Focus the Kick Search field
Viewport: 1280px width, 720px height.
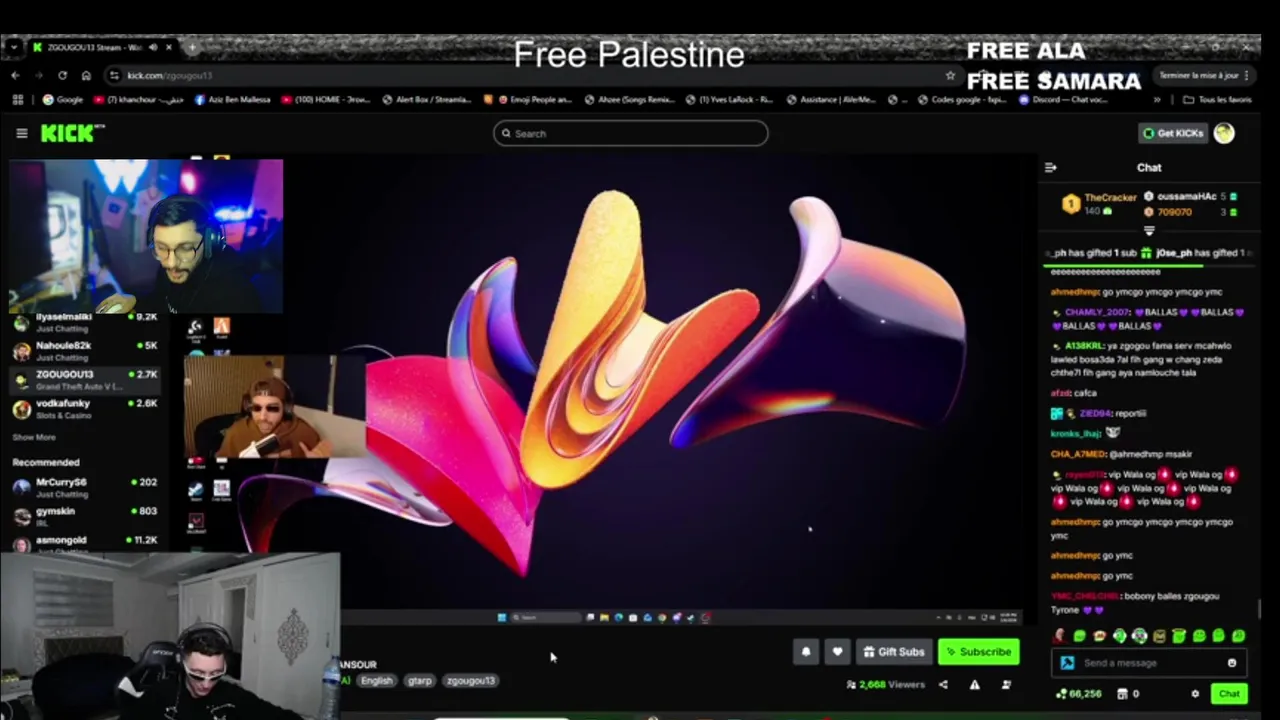pos(630,133)
